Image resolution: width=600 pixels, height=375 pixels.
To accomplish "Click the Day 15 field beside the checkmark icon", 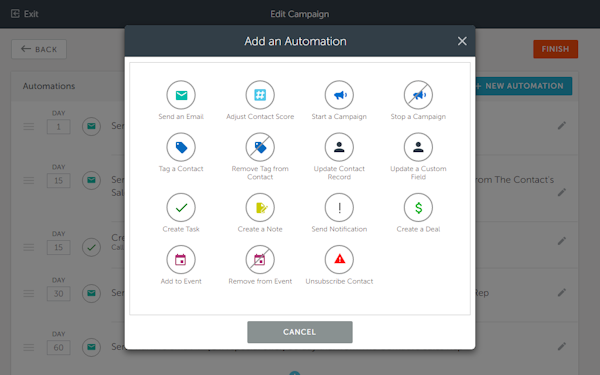I will point(59,247).
